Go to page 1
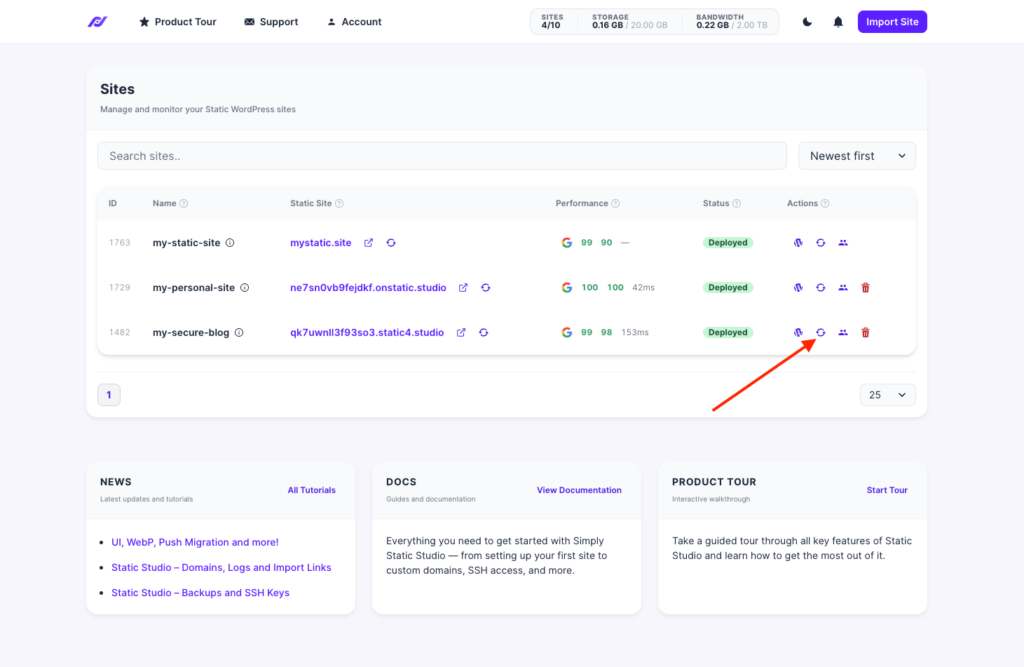 coord(109,395)
